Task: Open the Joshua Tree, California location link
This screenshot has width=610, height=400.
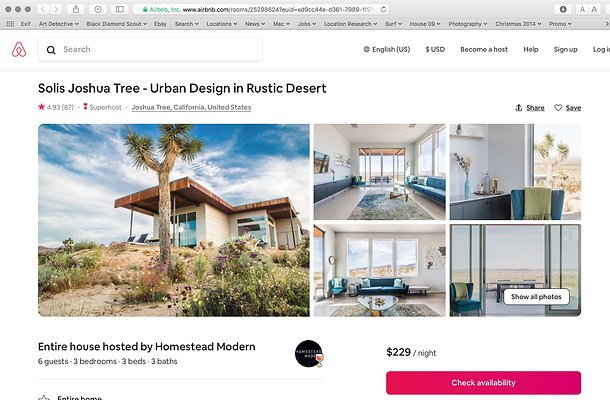Action: click(191, 107)
